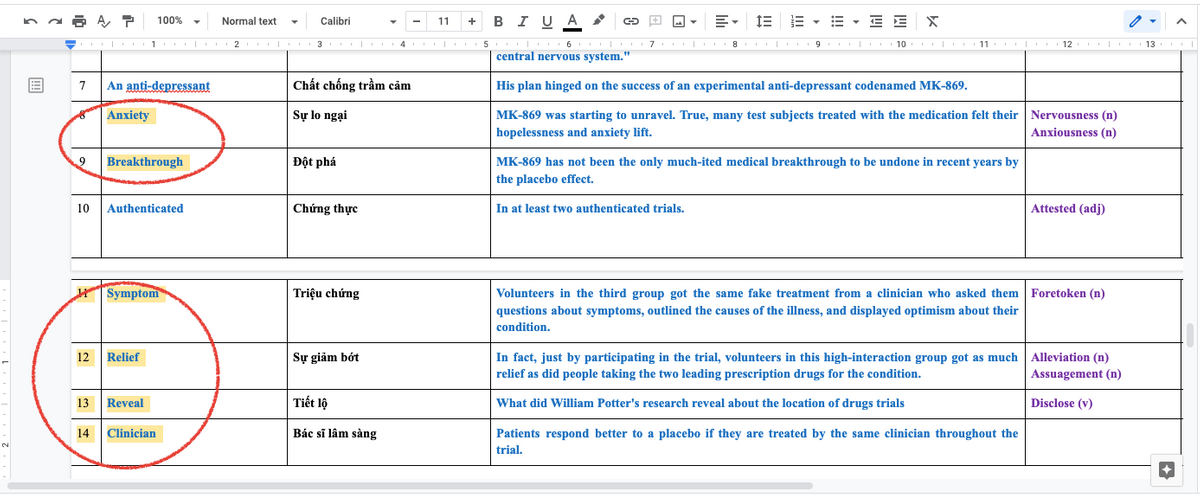1200x497 pixels.
Task: Decrease the paragraph indent
Action: pyautogui.click(x=877, y=21)
